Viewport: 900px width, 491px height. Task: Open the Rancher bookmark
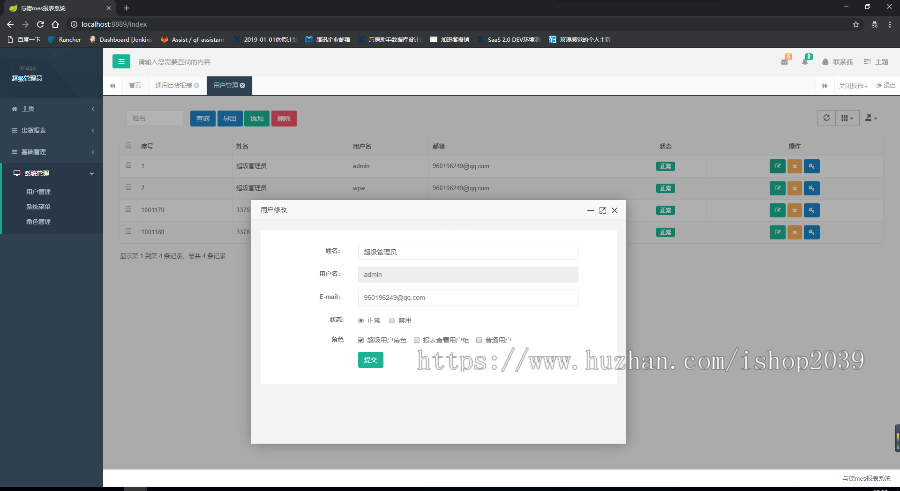(64, 40)
